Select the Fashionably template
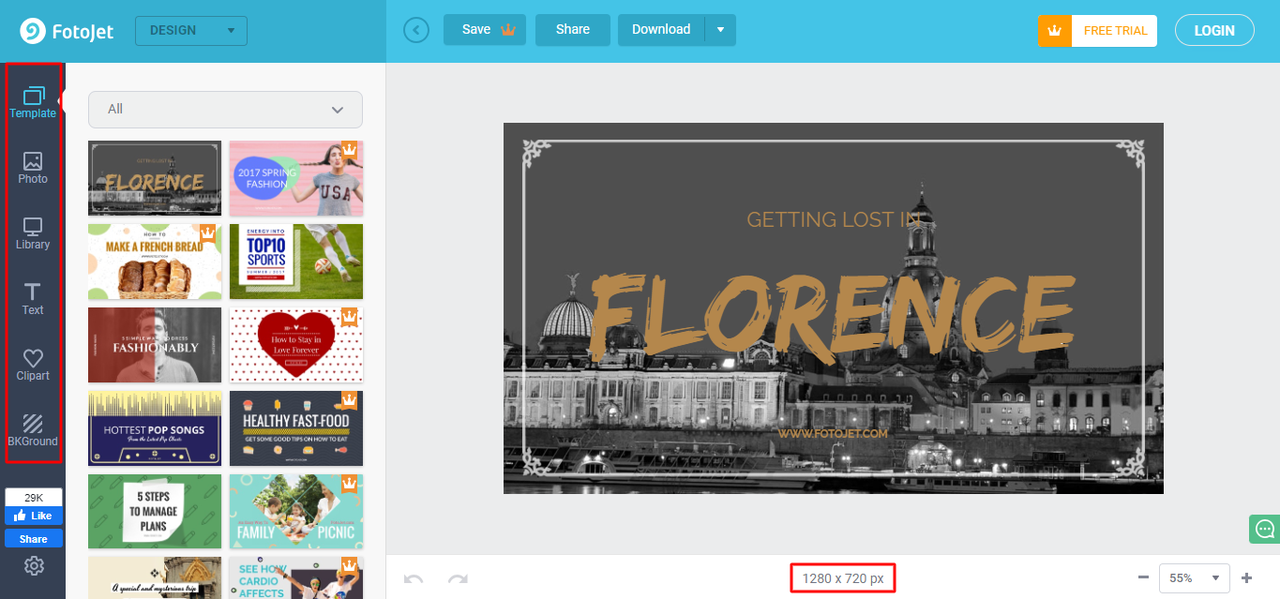 (x=155, y=345)
